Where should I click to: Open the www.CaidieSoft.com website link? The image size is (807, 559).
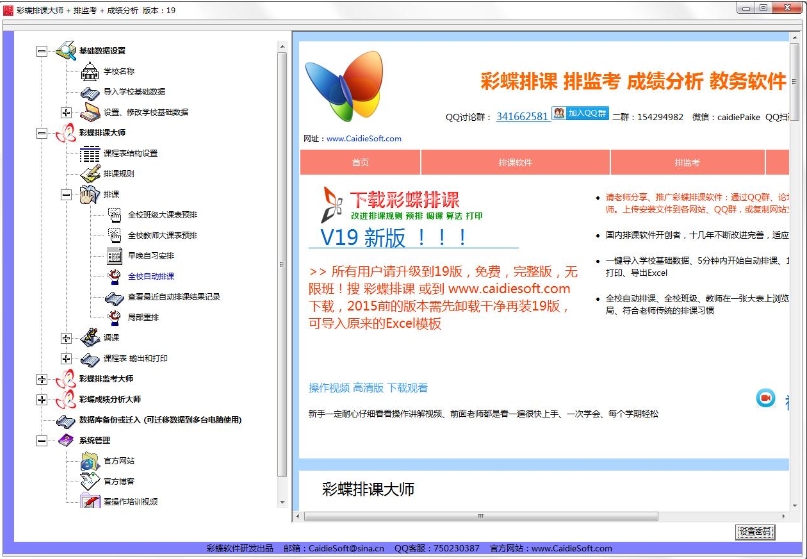click(x=364, y=138)
